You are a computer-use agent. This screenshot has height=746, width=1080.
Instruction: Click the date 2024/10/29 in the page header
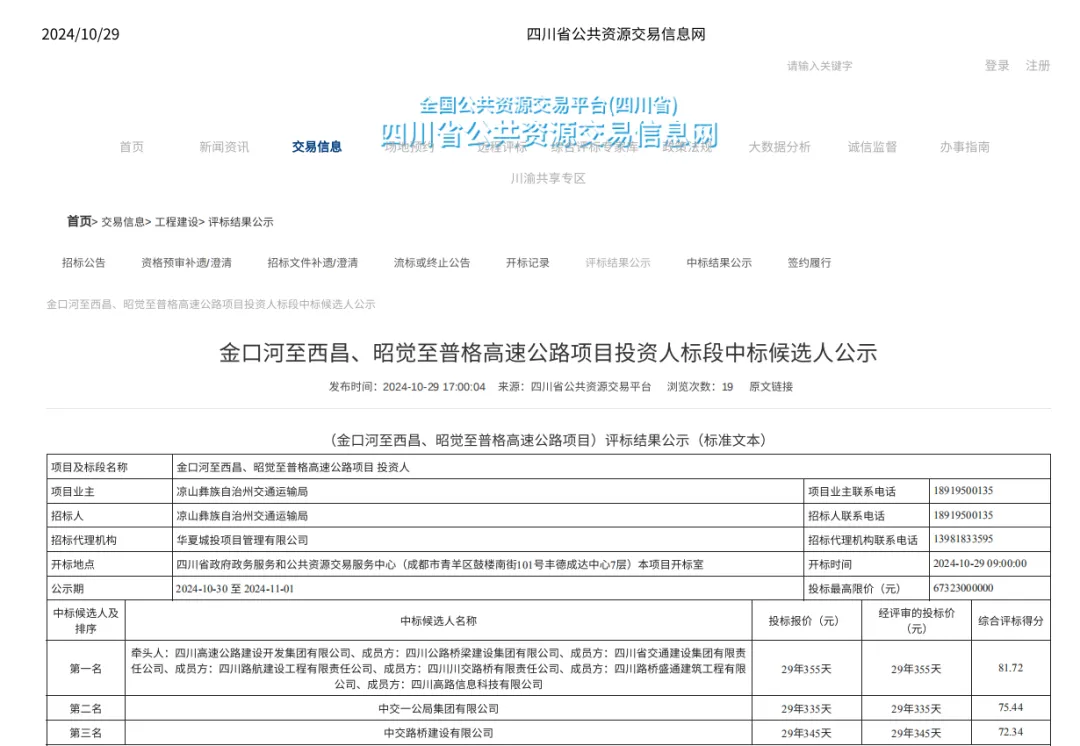pos(81,34)
